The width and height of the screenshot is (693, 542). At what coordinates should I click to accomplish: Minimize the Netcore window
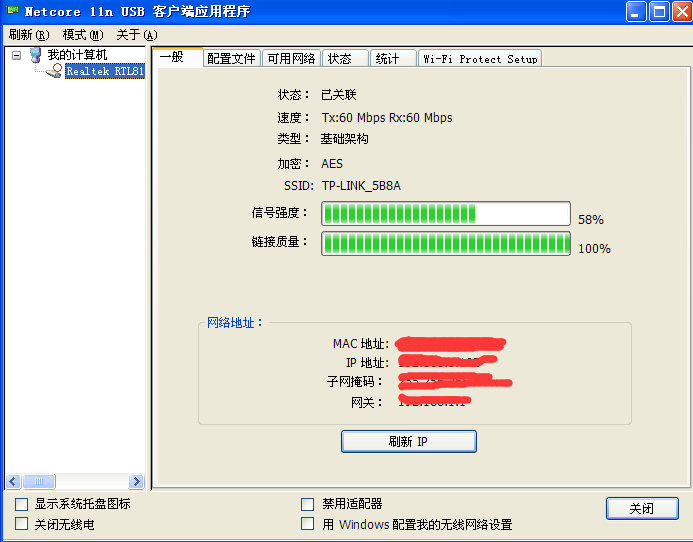[636, 11]
